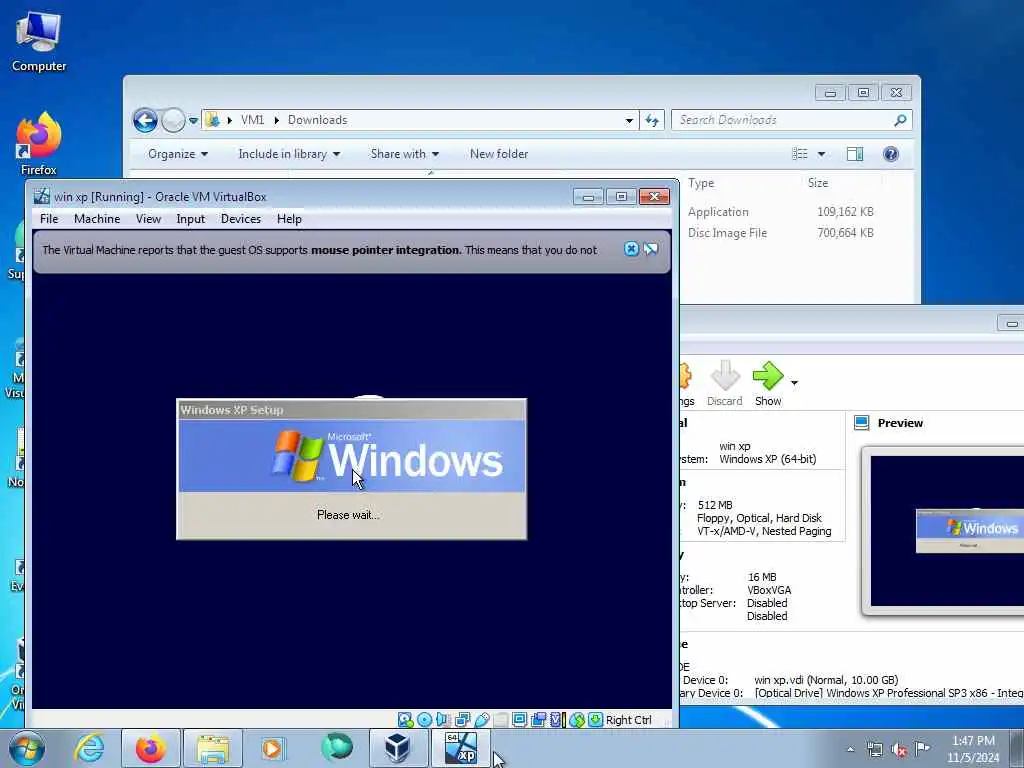The image size is (1024, 768).
Task: Click the don't-show-again icon on the notification bar
Action: tap(650, 249)
